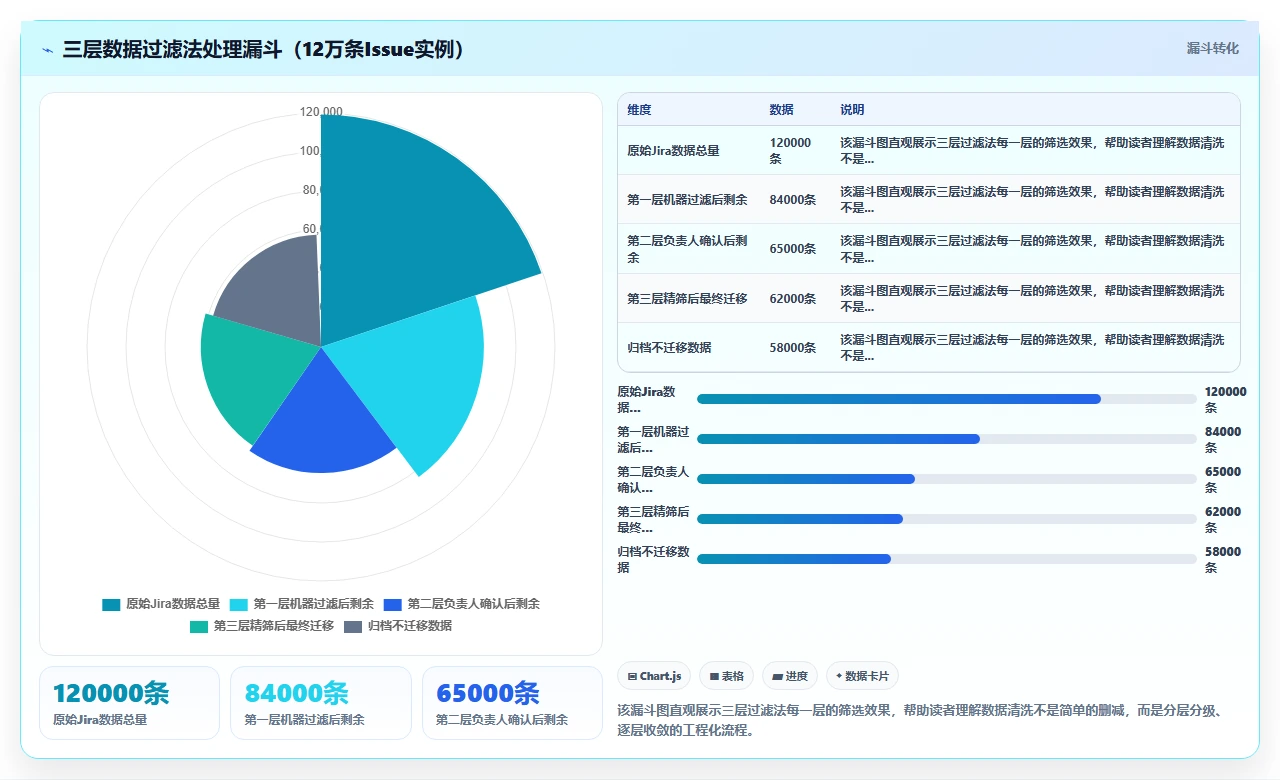Image resolution: width=1280 pixels, height=780 pixels.
Task: Click the 第三层精筛后最终 progress bar
Action: tap(946, 519)
